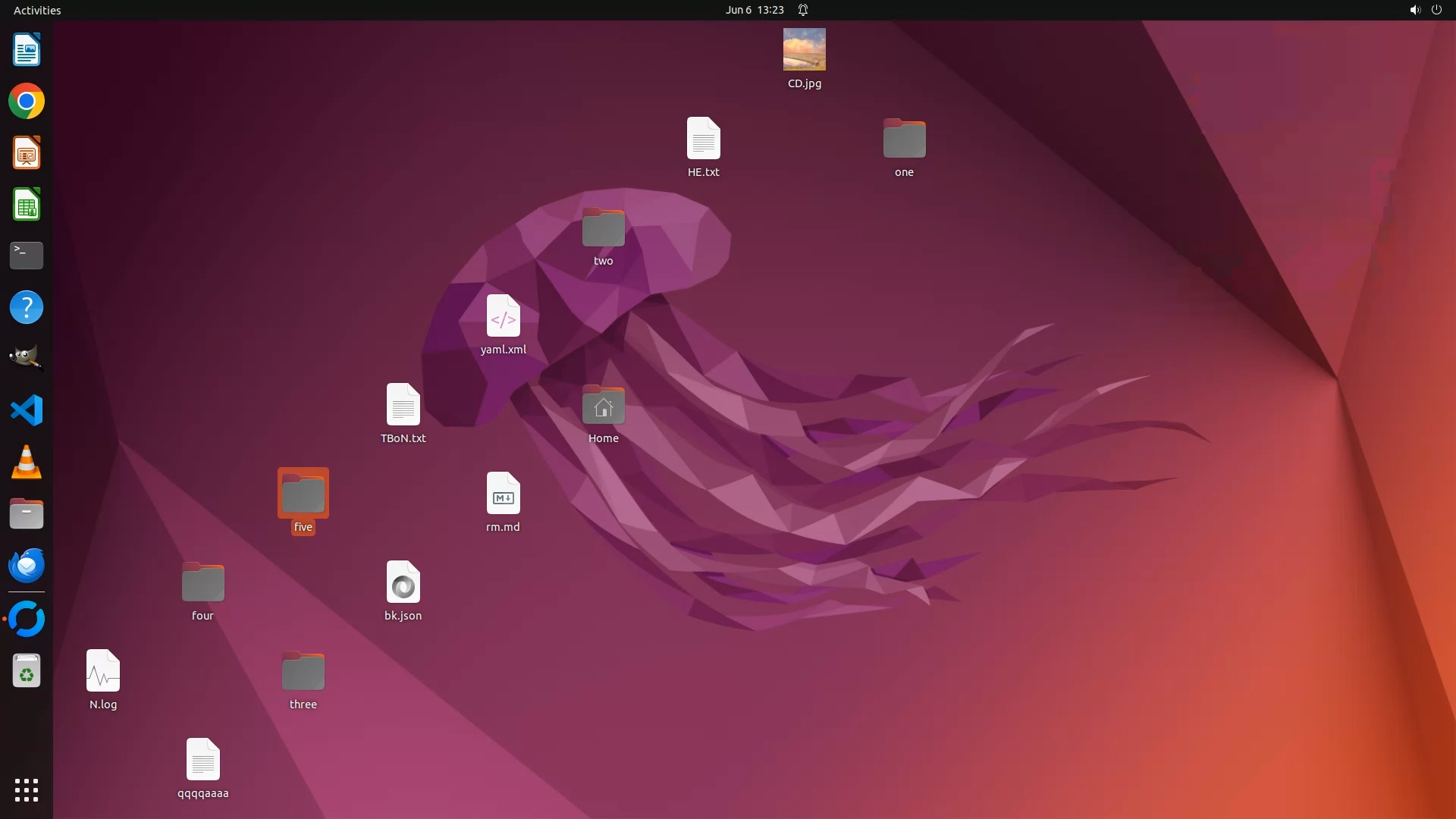The width and height of the screenshot is (1456, 819).
Task: Open Thunderbird mail from the dock
Action: coord(27,565)
